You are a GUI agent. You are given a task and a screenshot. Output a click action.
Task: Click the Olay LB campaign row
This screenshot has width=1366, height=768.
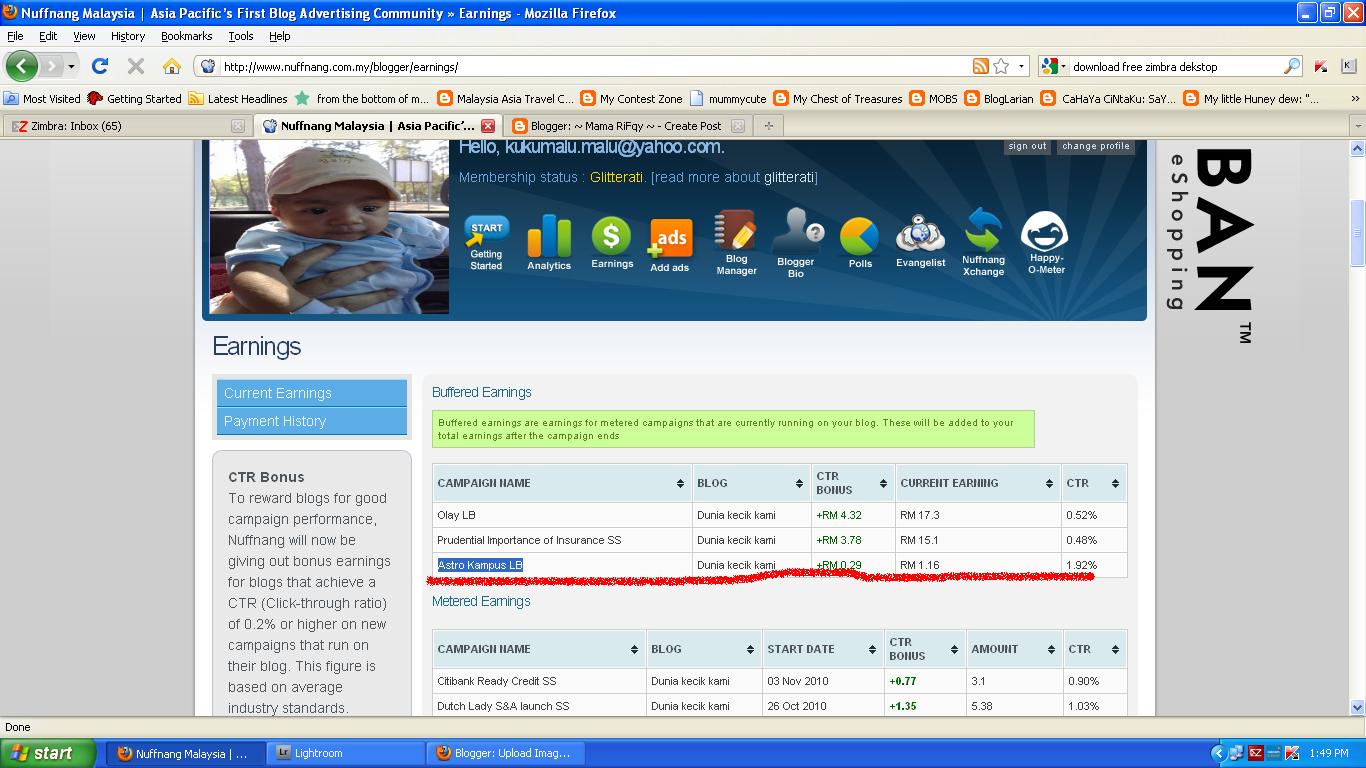(x=780, y=515)
